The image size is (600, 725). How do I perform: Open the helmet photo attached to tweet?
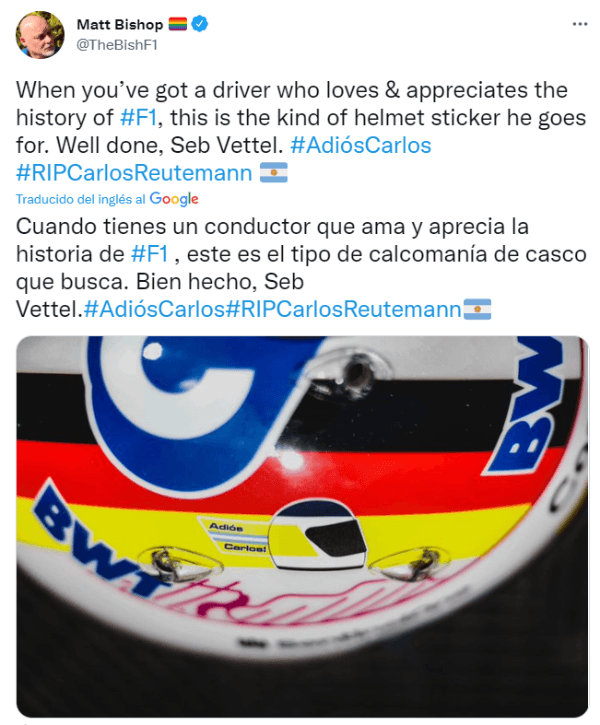tap(302, 526)
